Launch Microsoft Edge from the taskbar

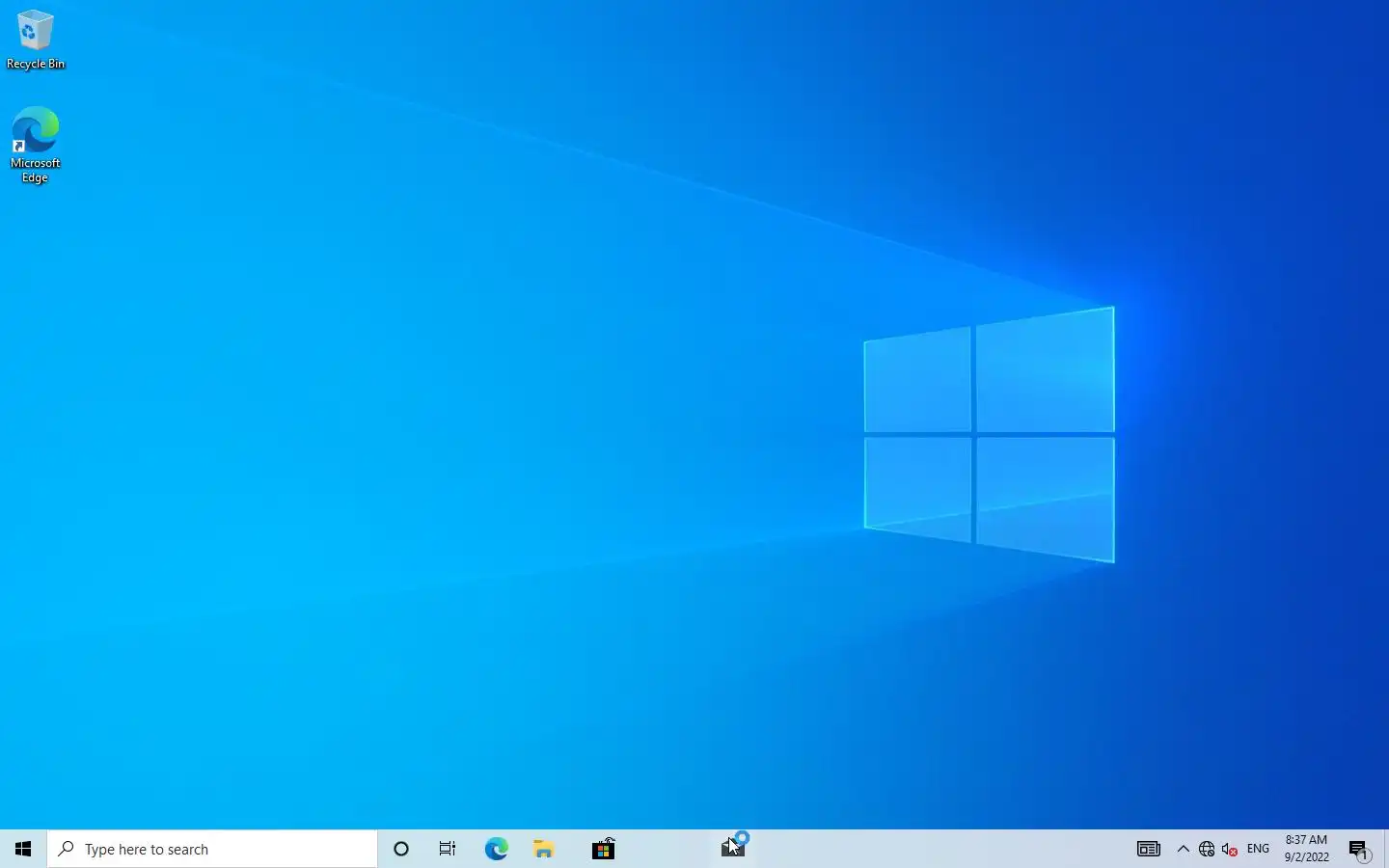[x=497, y=849]
